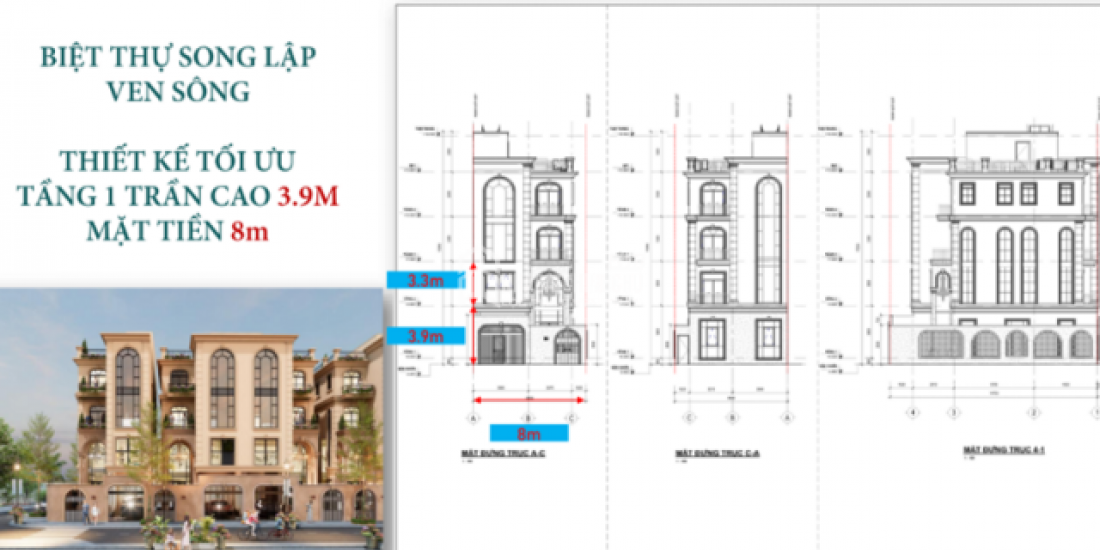This screenshot has height=550, width=1100.
Task: Click the heading "BIỆT THỰ SONG LẬP"
Action: [x=179, y=59]
